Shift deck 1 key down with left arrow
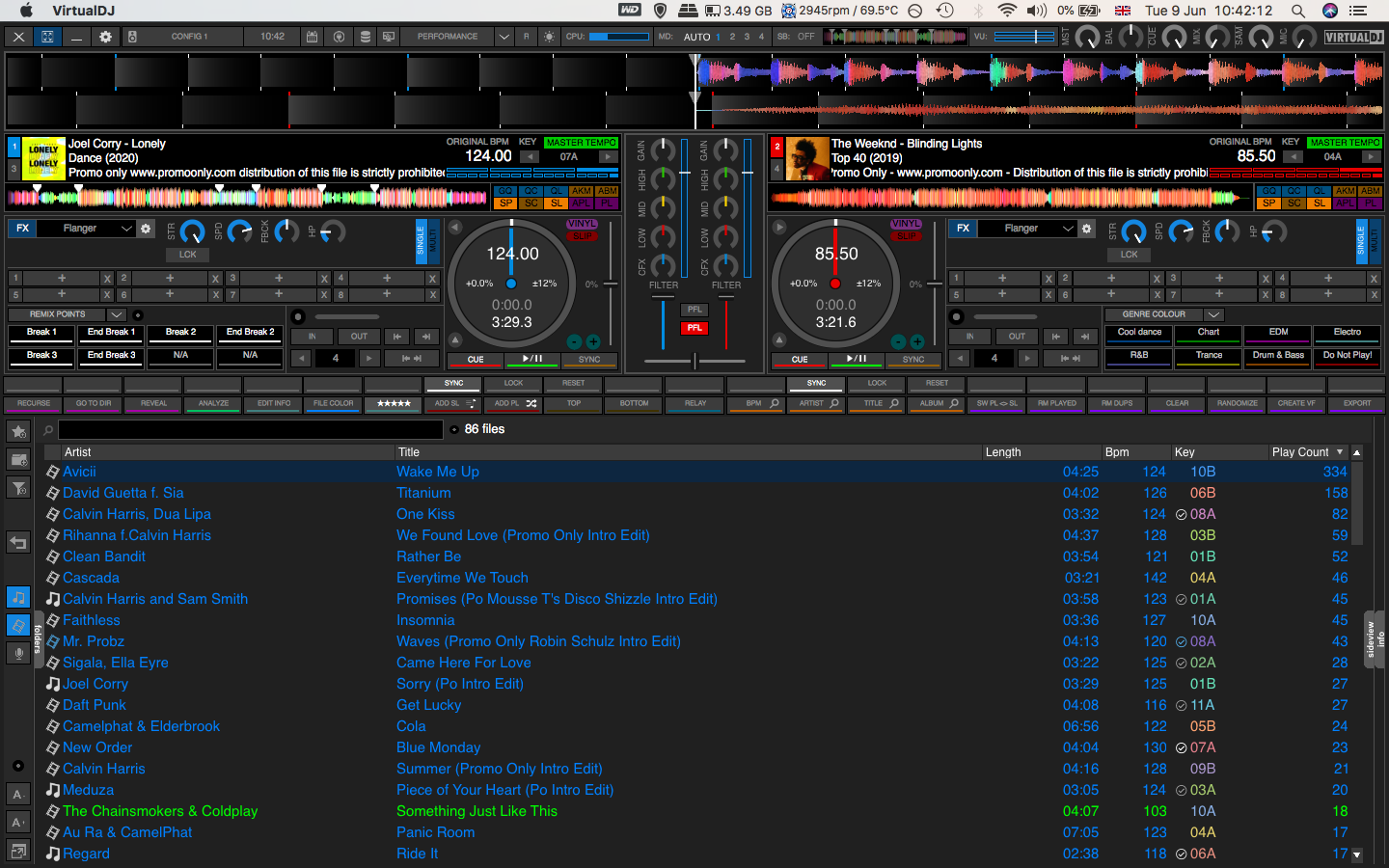1389x868 pixels. pos(529,157)
